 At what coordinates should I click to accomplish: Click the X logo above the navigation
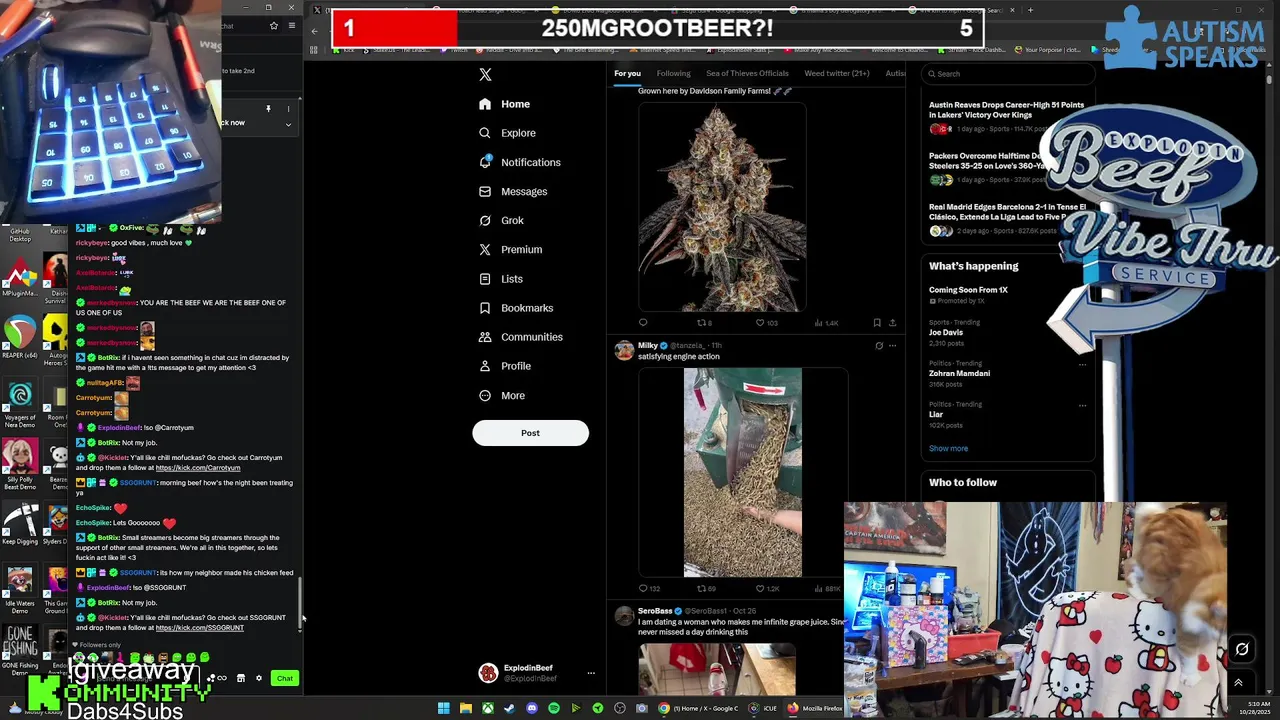click(x=485, y=74)
